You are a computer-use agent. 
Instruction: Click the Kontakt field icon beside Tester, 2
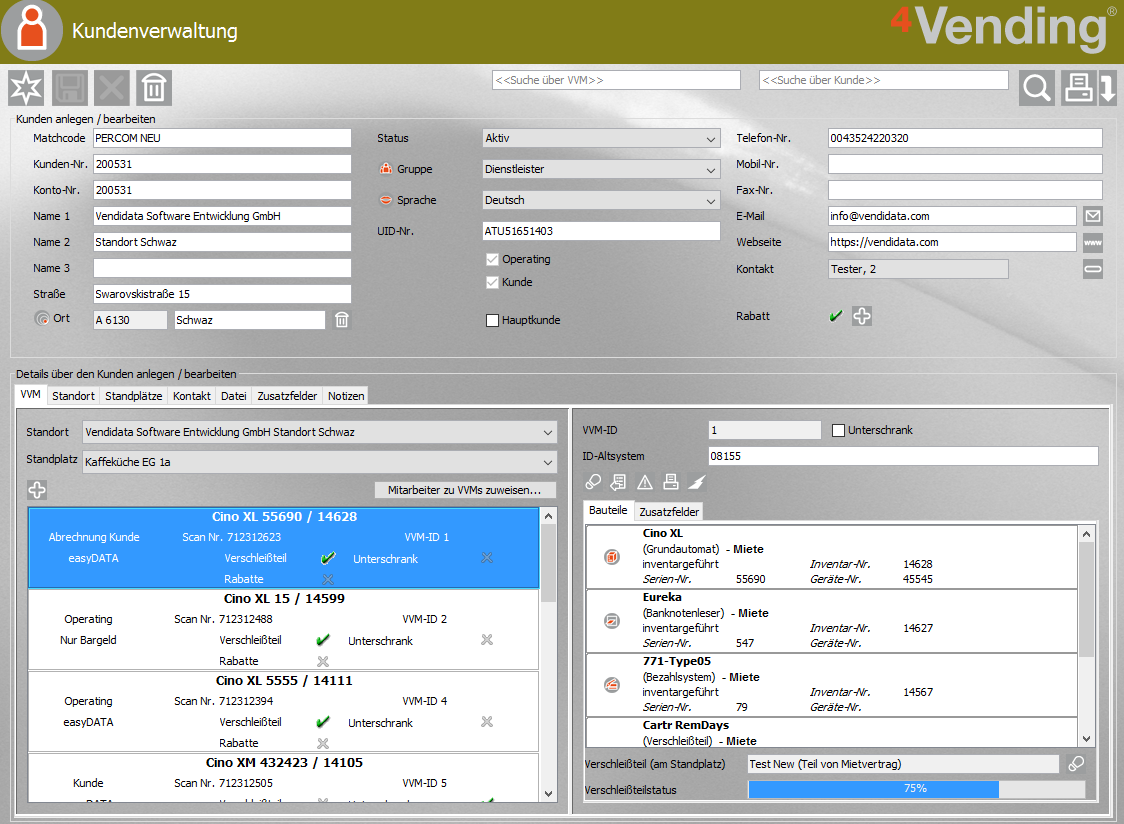coord(1092,269)
